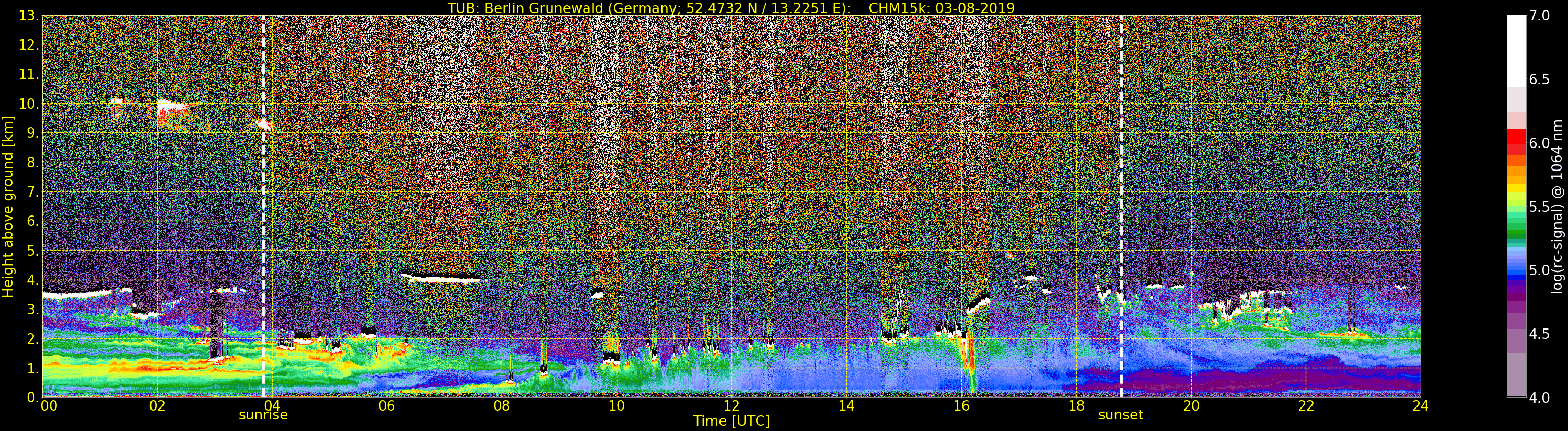Click the 4.0 tick label on the colorbar
This screenshot has width=1568, height=431.
coord(1539,398)
